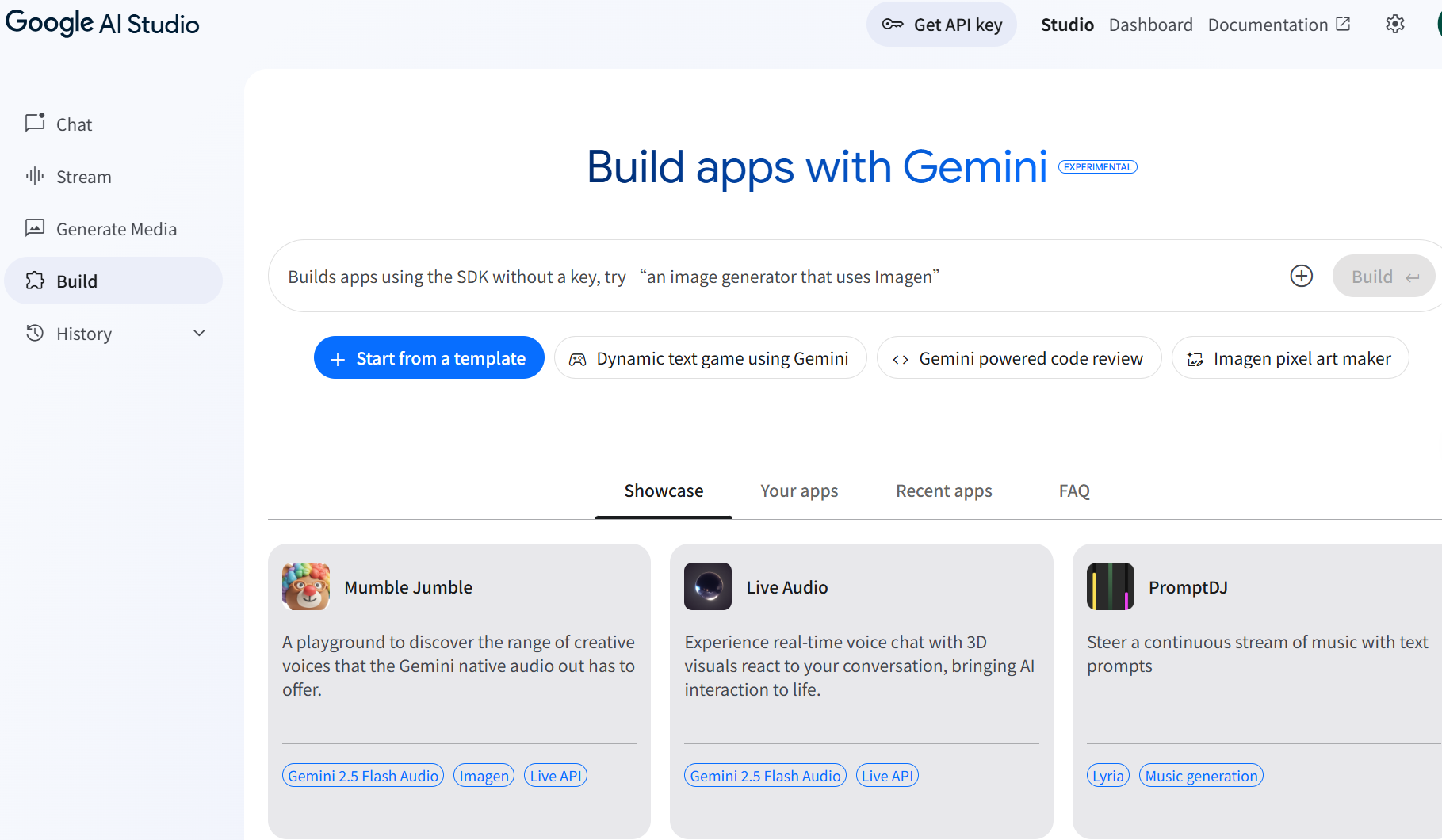Click the EXPERIMENTAL badge

point(1098,167)
